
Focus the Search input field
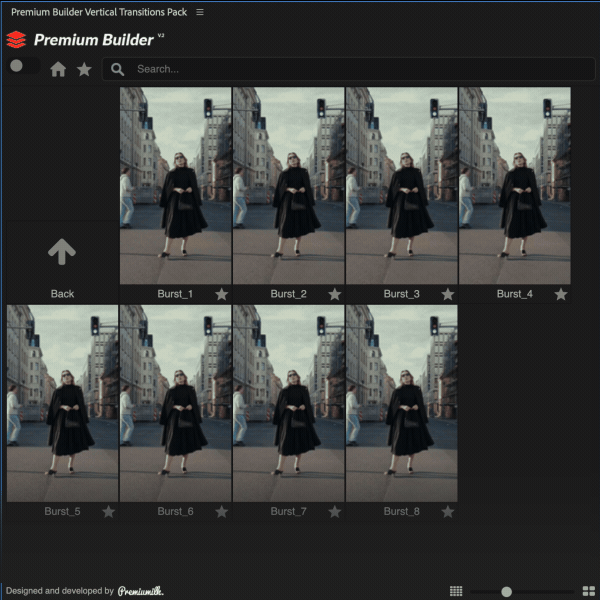pos(349,69)
